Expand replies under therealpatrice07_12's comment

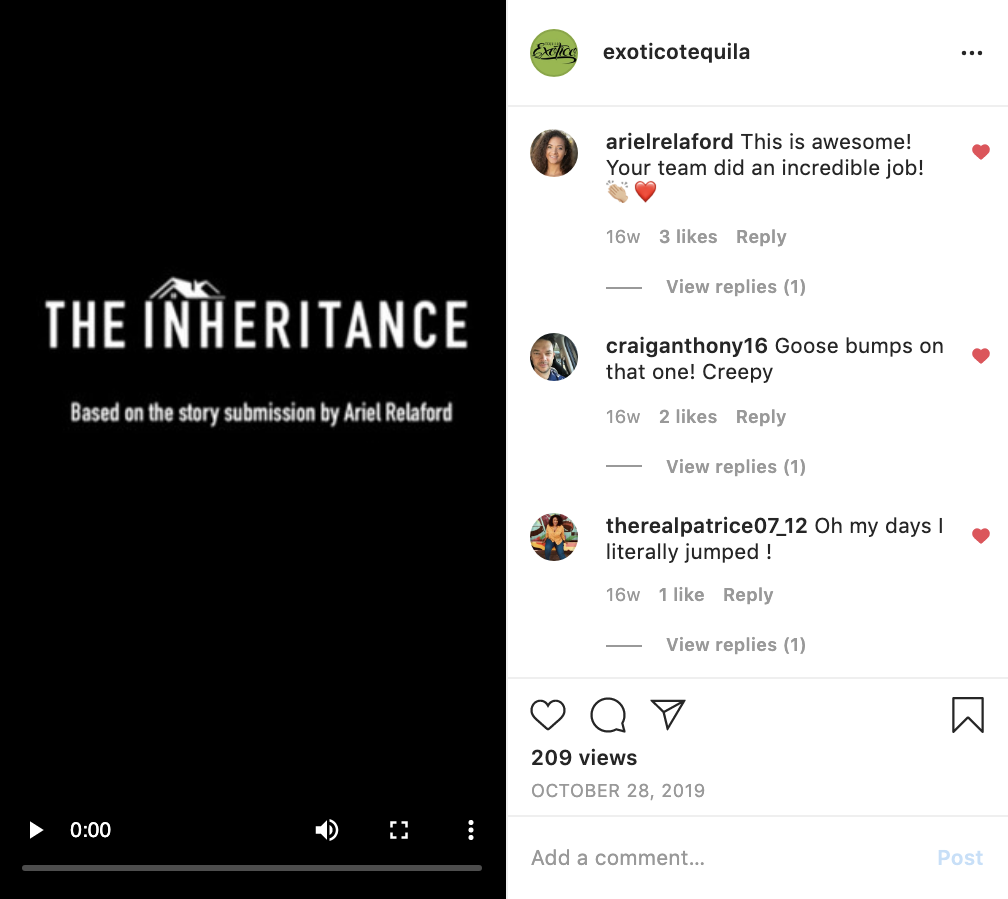[735, 645]
